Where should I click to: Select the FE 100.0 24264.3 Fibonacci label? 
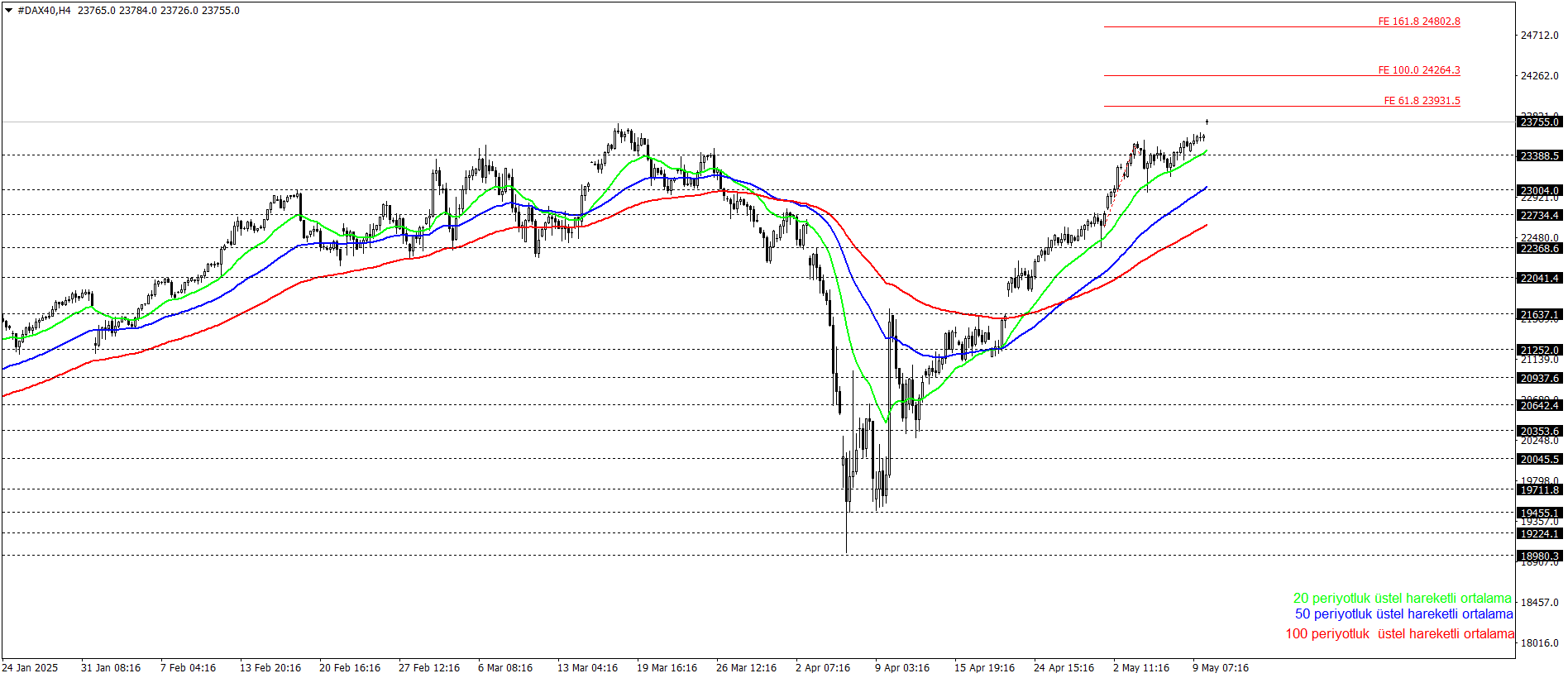pyautogui.click(x=1419, y=70)
